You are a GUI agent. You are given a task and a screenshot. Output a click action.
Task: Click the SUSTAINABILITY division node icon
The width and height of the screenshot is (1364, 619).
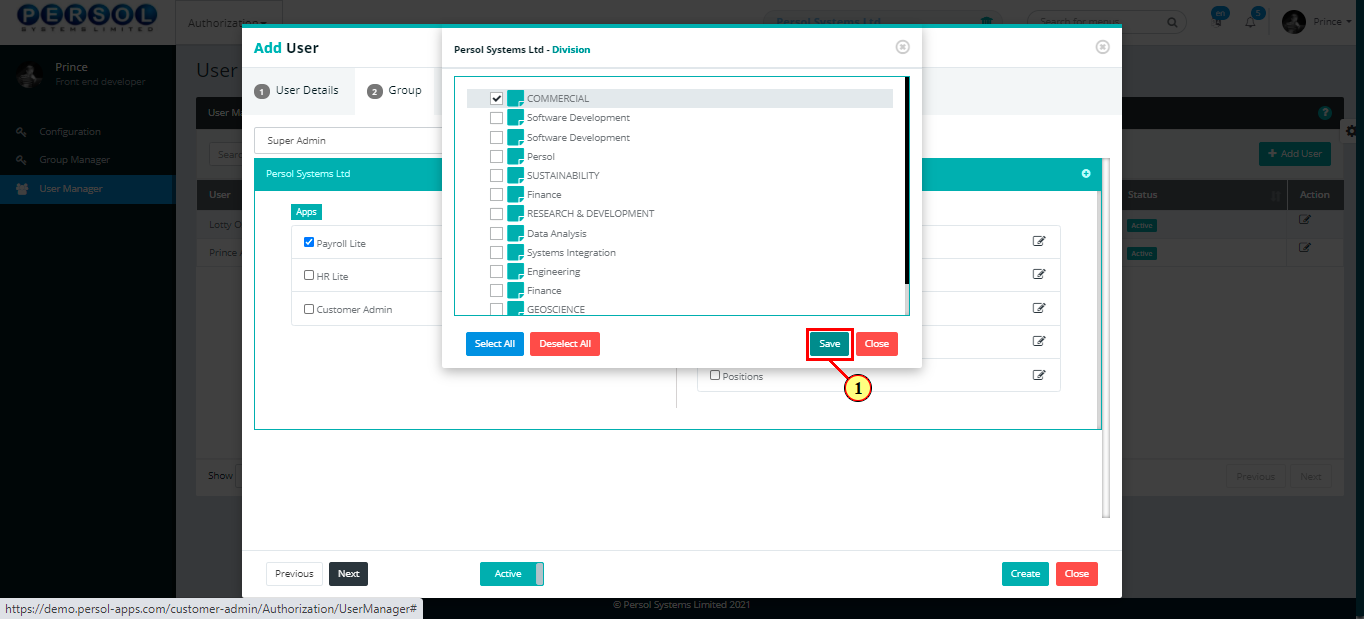pos(516,175)
